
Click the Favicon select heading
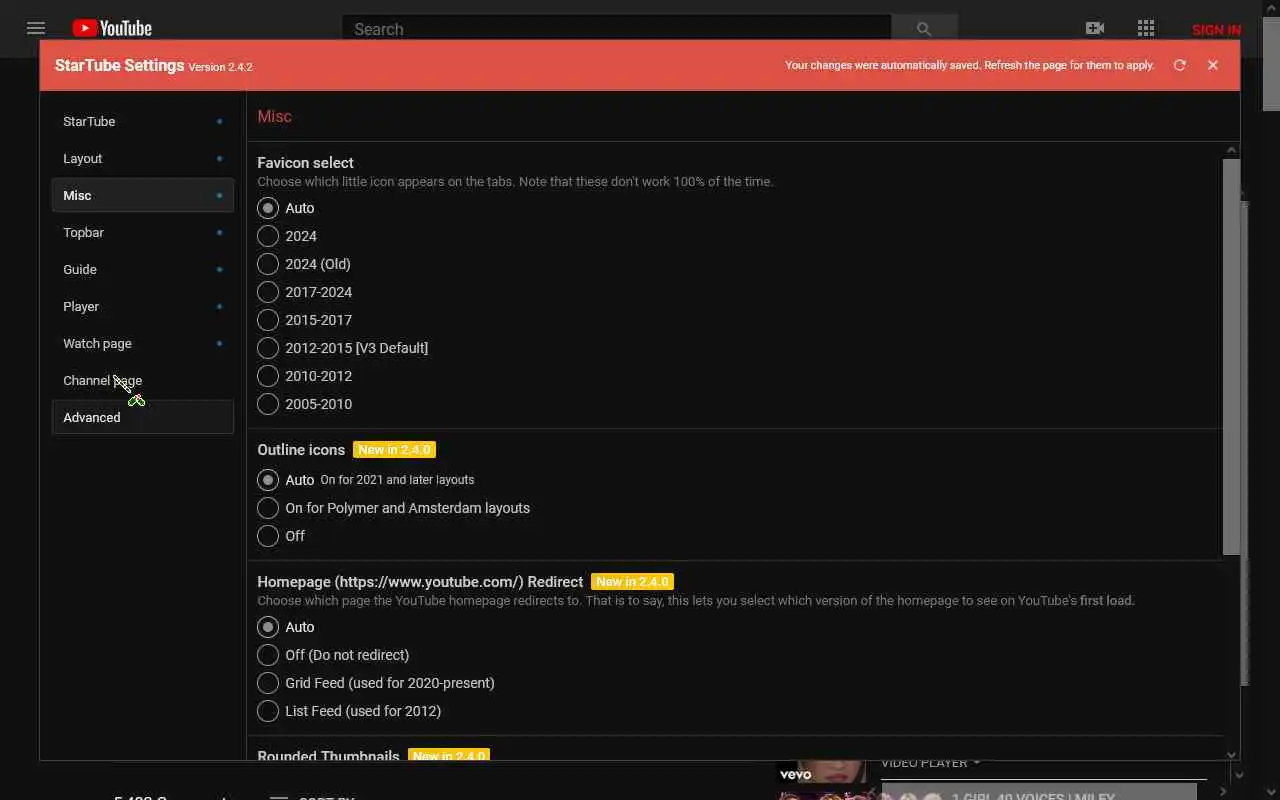(305, 162)
